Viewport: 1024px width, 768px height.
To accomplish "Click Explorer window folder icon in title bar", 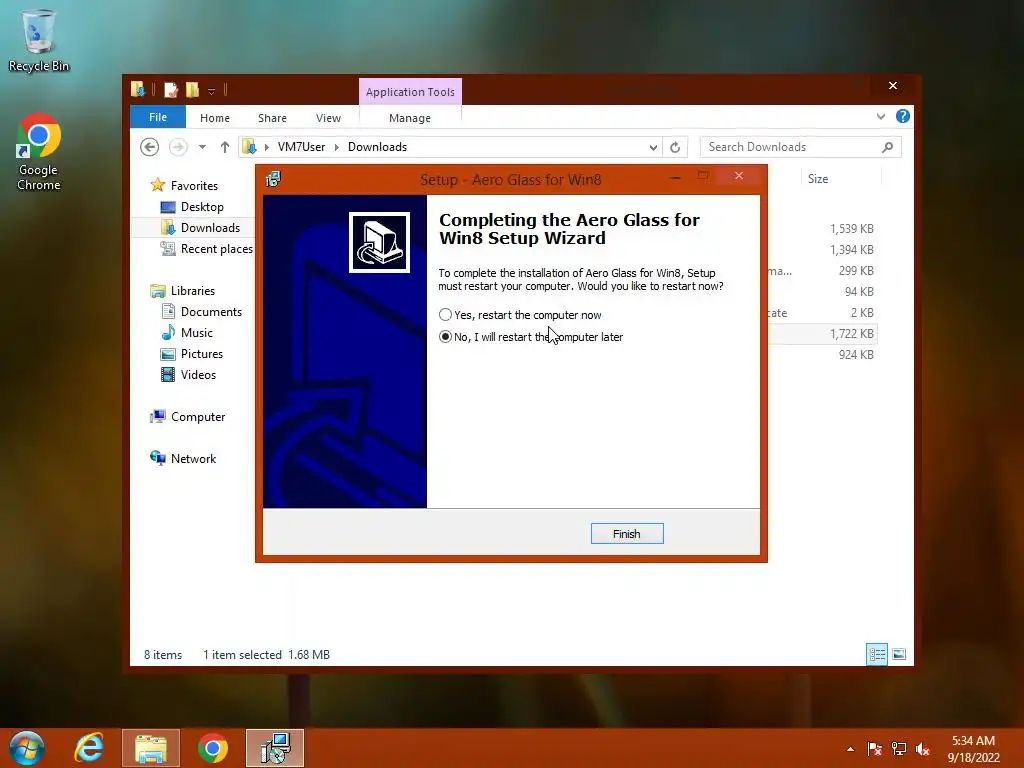I will click(137, 89).
